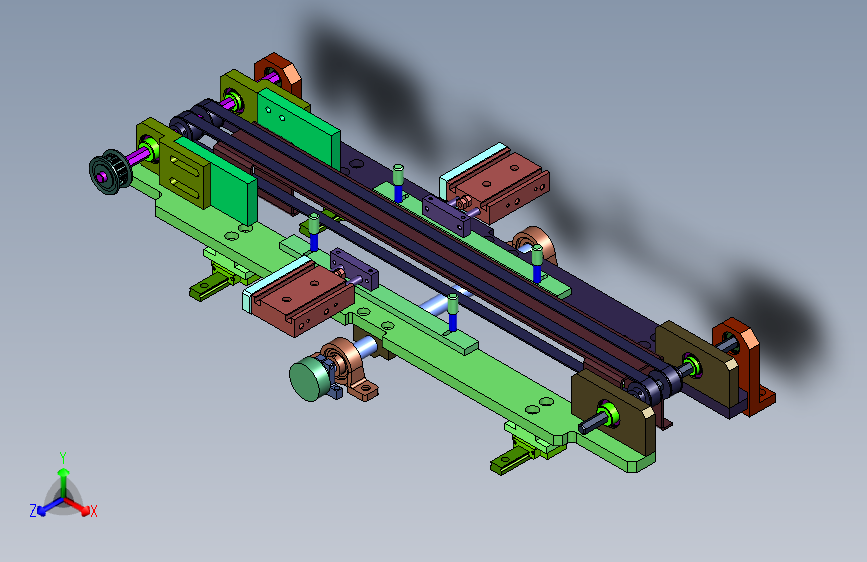Viewport: 867px width, 562px height.
Task: Select the linear guide carriage below the right end
Action: point(528,449)
